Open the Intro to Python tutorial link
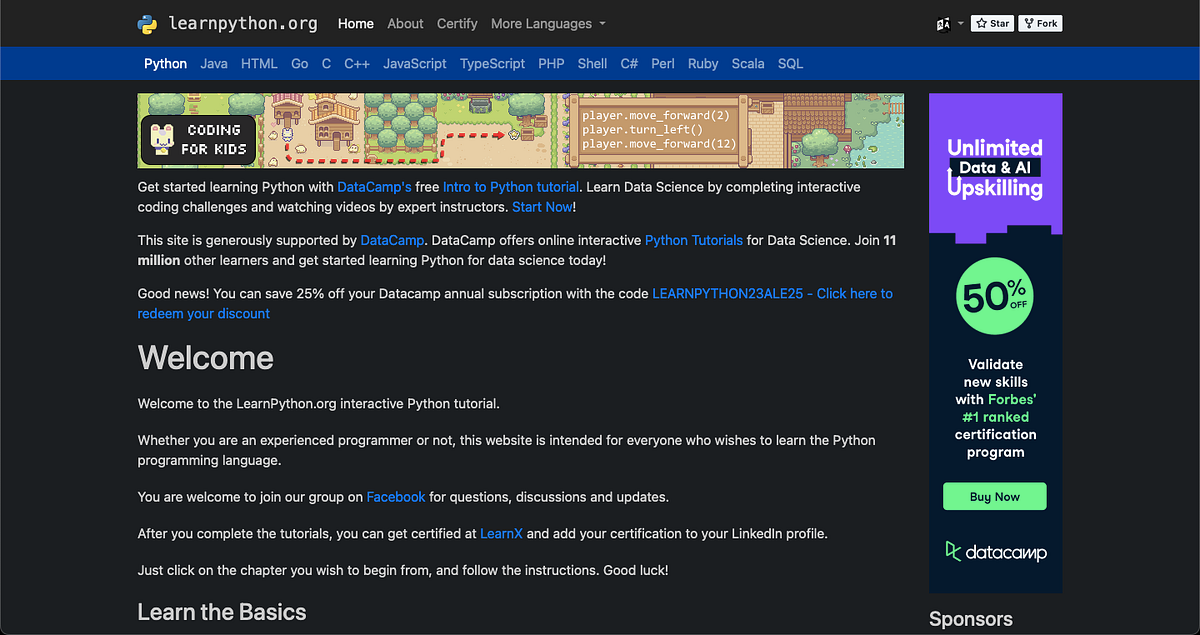The height and width of the screenshot is (635, 1200). click(511, 187)
